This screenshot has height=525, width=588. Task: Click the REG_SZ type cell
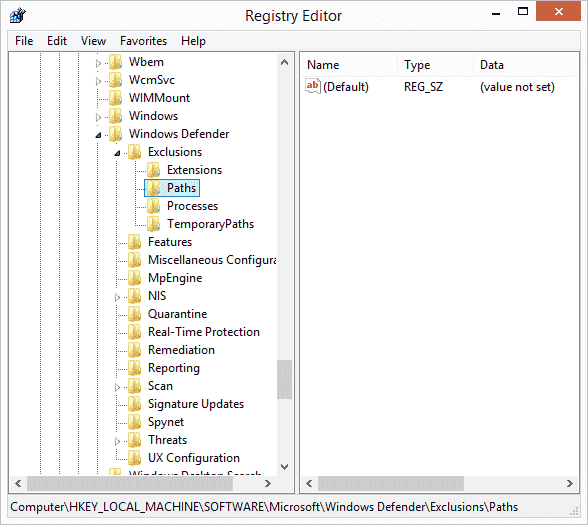[x=423, y=87]
